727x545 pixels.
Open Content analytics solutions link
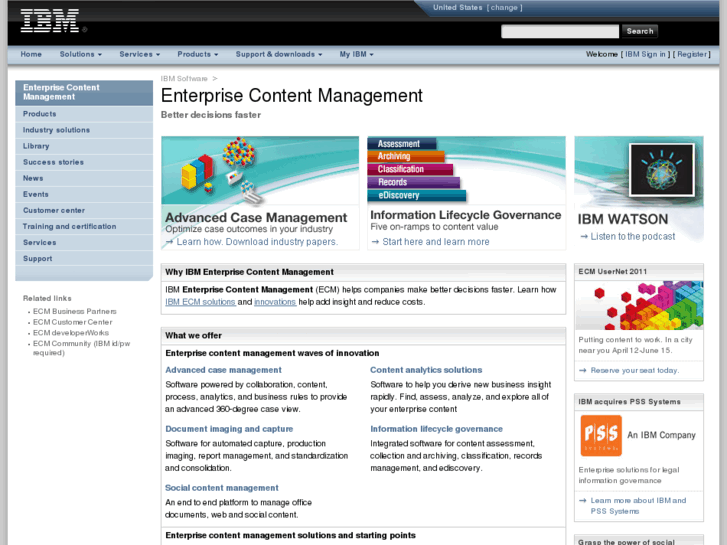click(x=426, y=370)
